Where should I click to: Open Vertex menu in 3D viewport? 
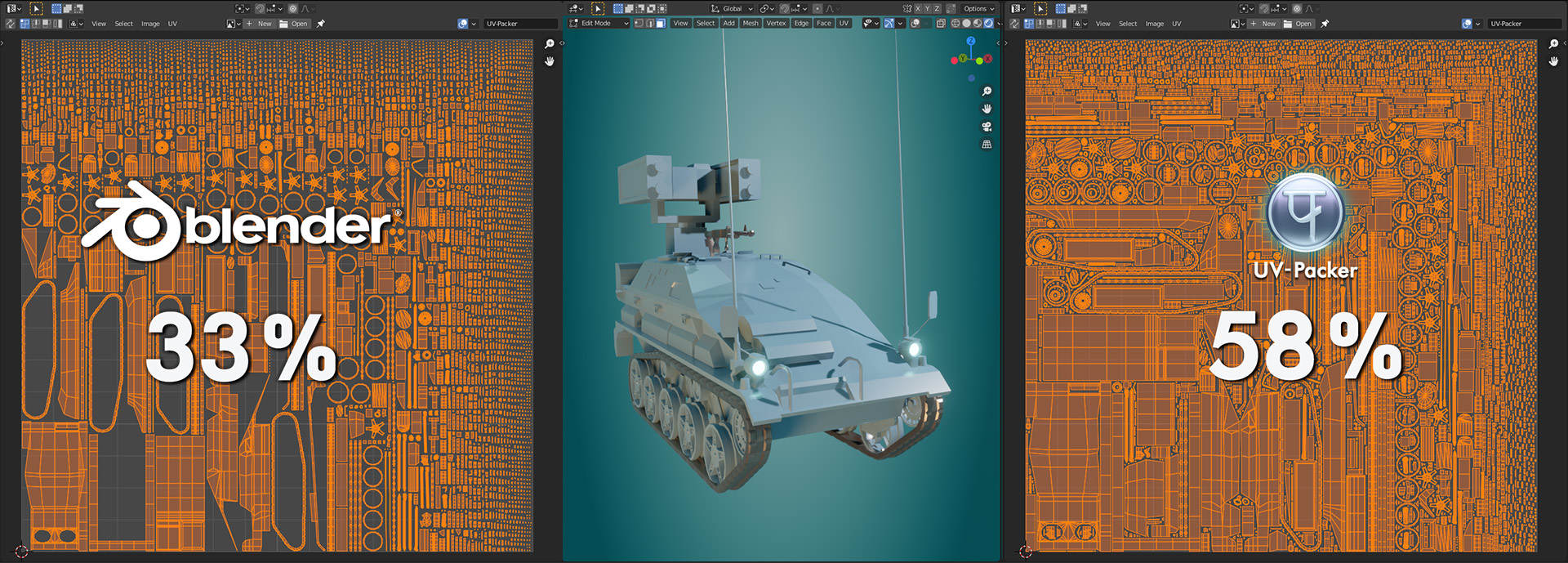pos(776,23)
